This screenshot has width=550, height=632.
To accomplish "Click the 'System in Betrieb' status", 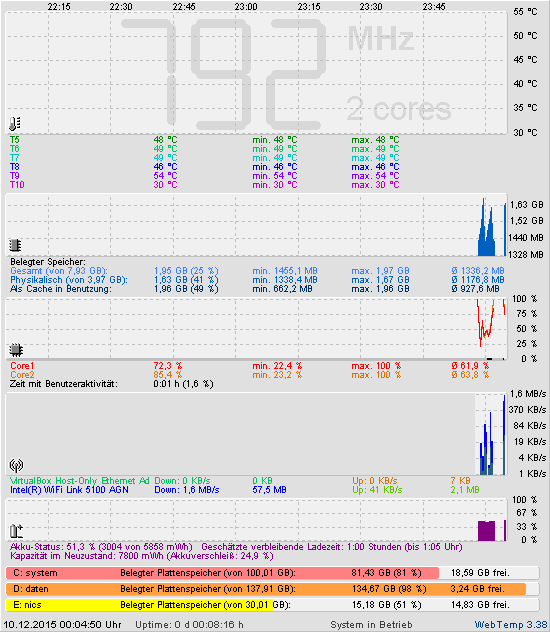I will (371, 625).
